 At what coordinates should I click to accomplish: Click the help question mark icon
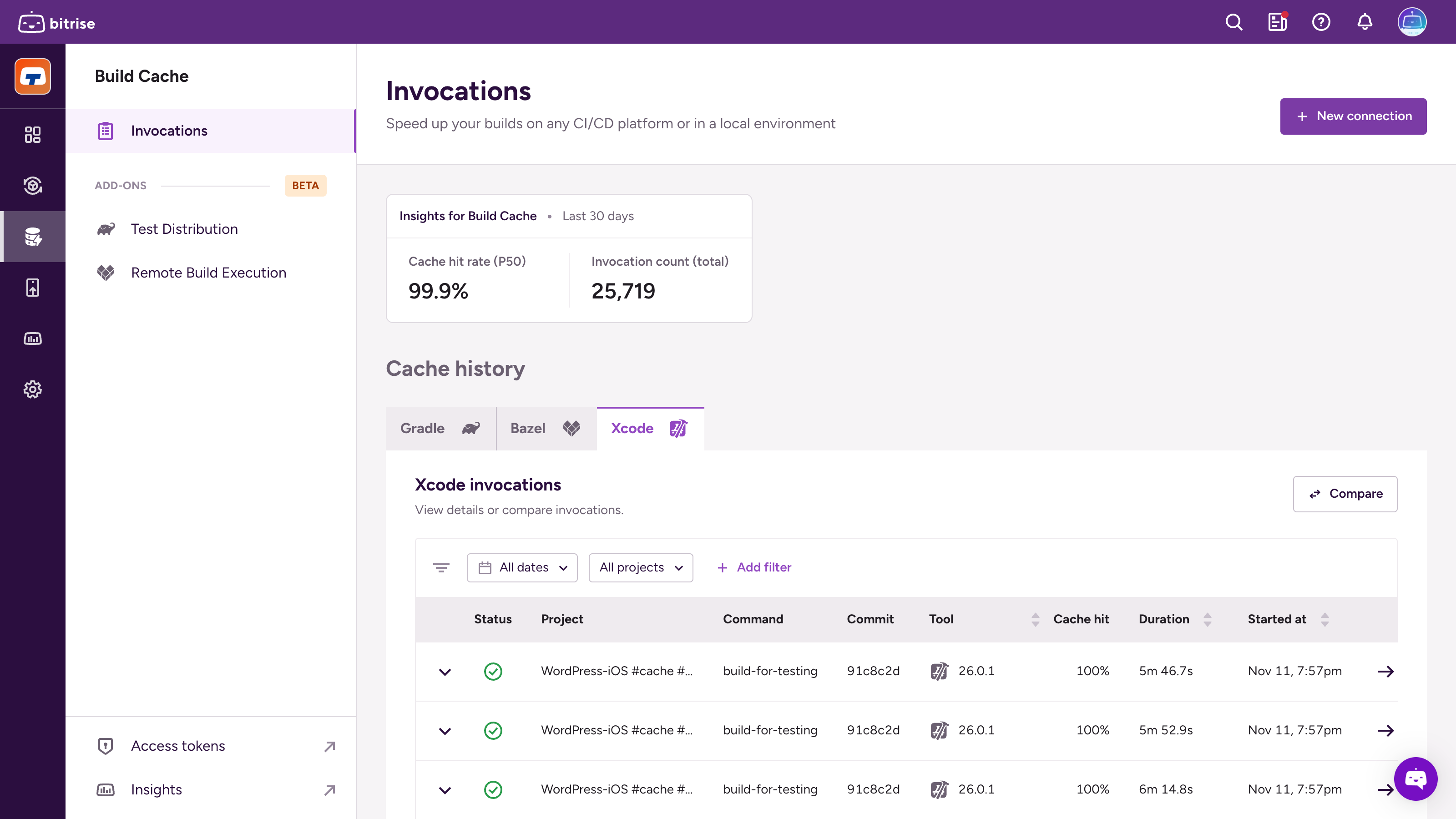click(1321, 23)
